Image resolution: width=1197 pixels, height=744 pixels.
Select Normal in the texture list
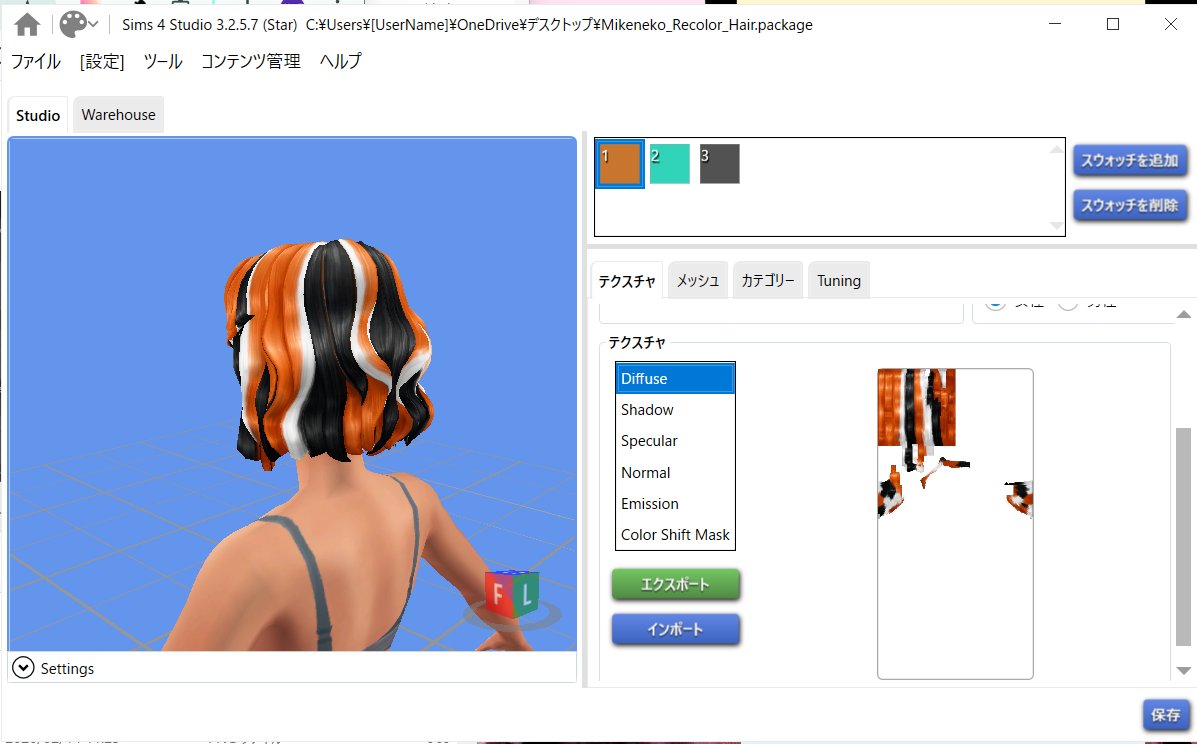coord(675,472)
